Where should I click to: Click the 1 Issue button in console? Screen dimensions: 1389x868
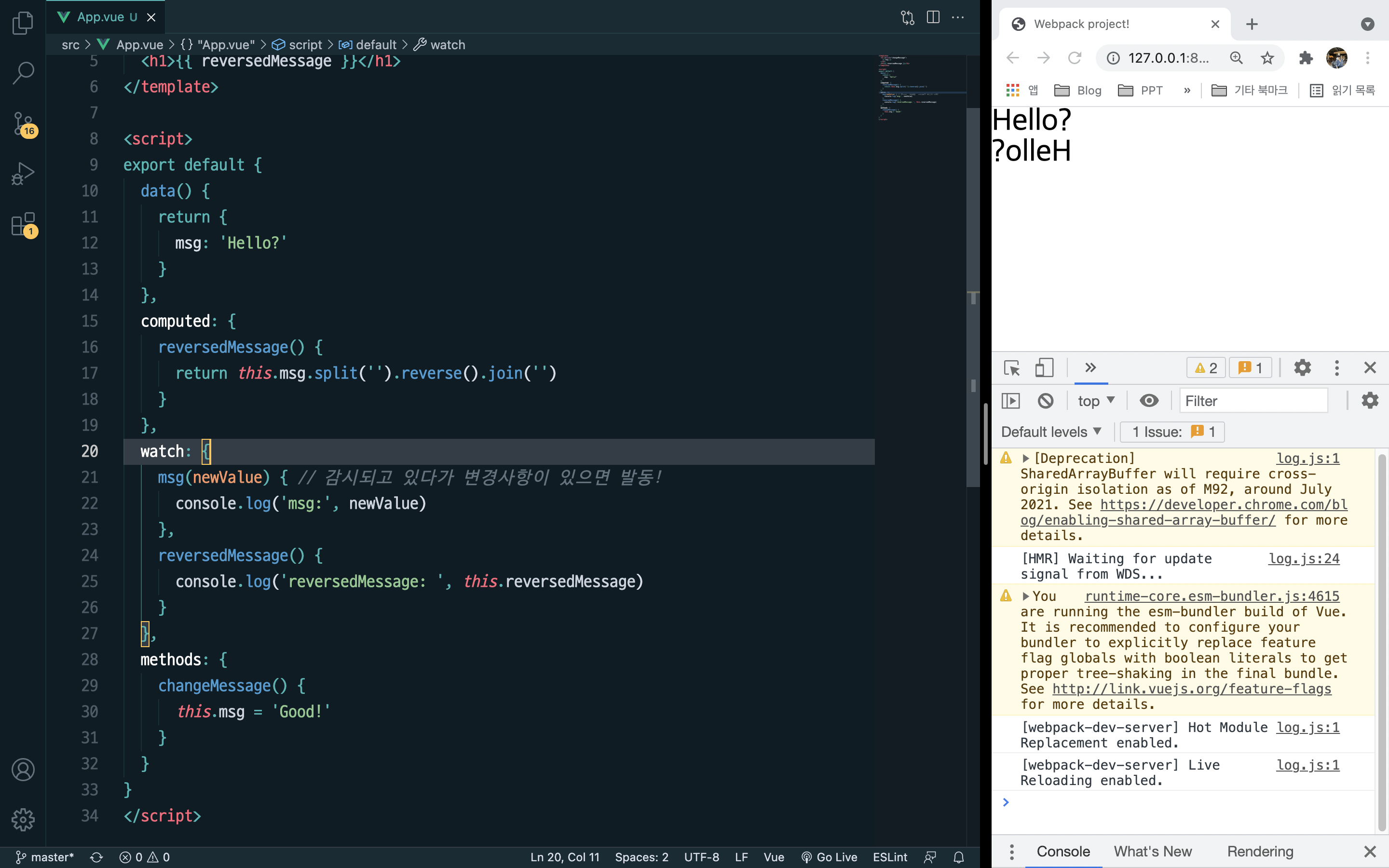(x=1172, y=432)
